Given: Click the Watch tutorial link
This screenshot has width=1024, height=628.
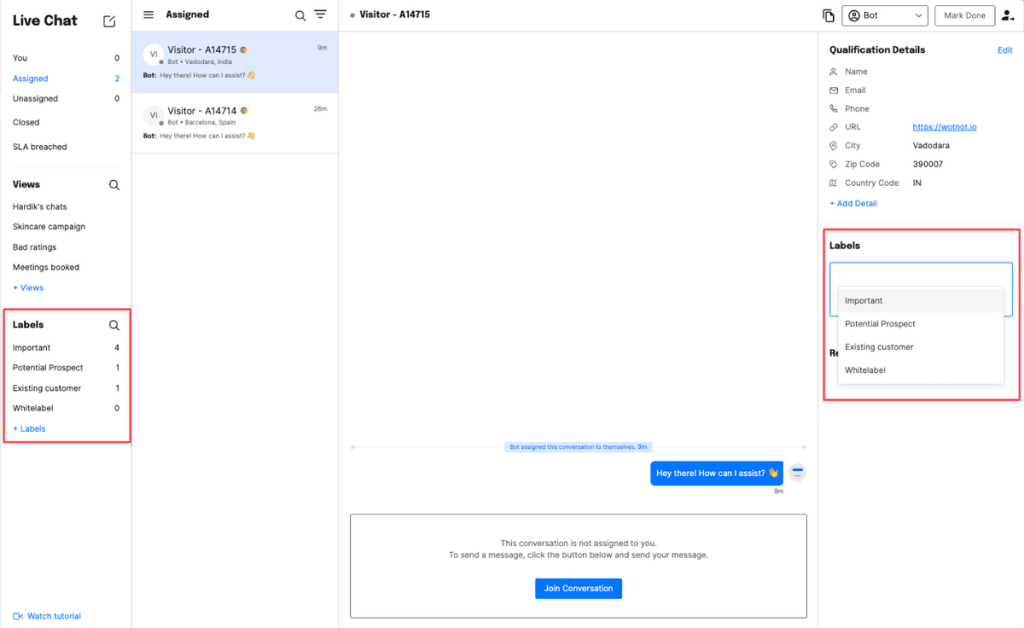Looking at the screenshot, I should click(53, 616).
